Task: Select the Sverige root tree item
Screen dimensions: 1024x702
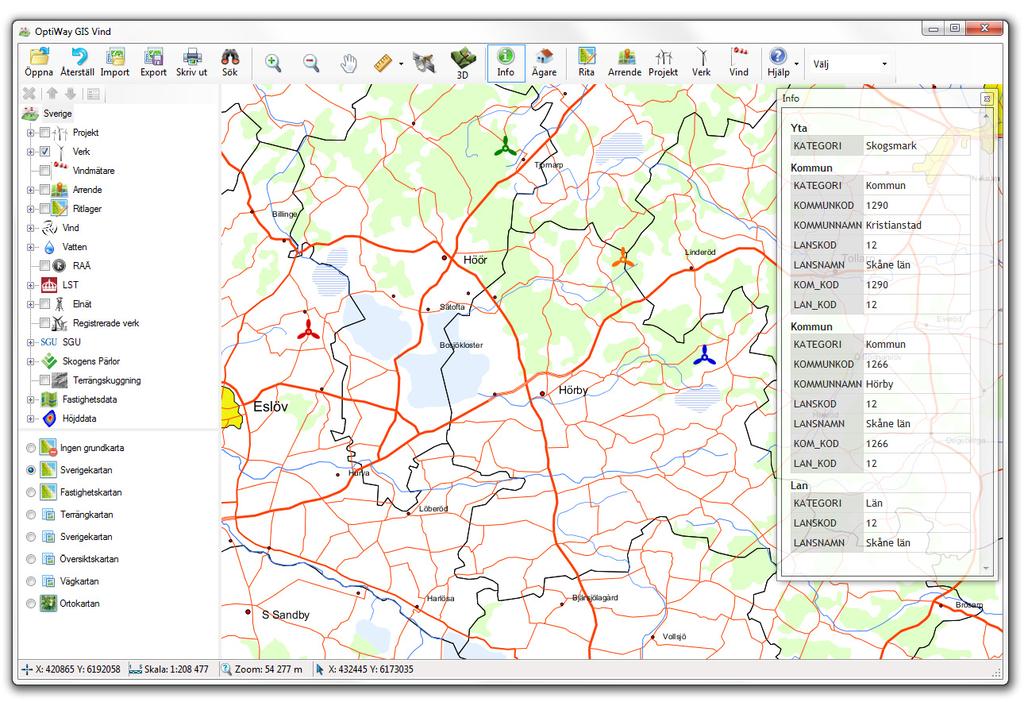Action: (x=57, y=114)
